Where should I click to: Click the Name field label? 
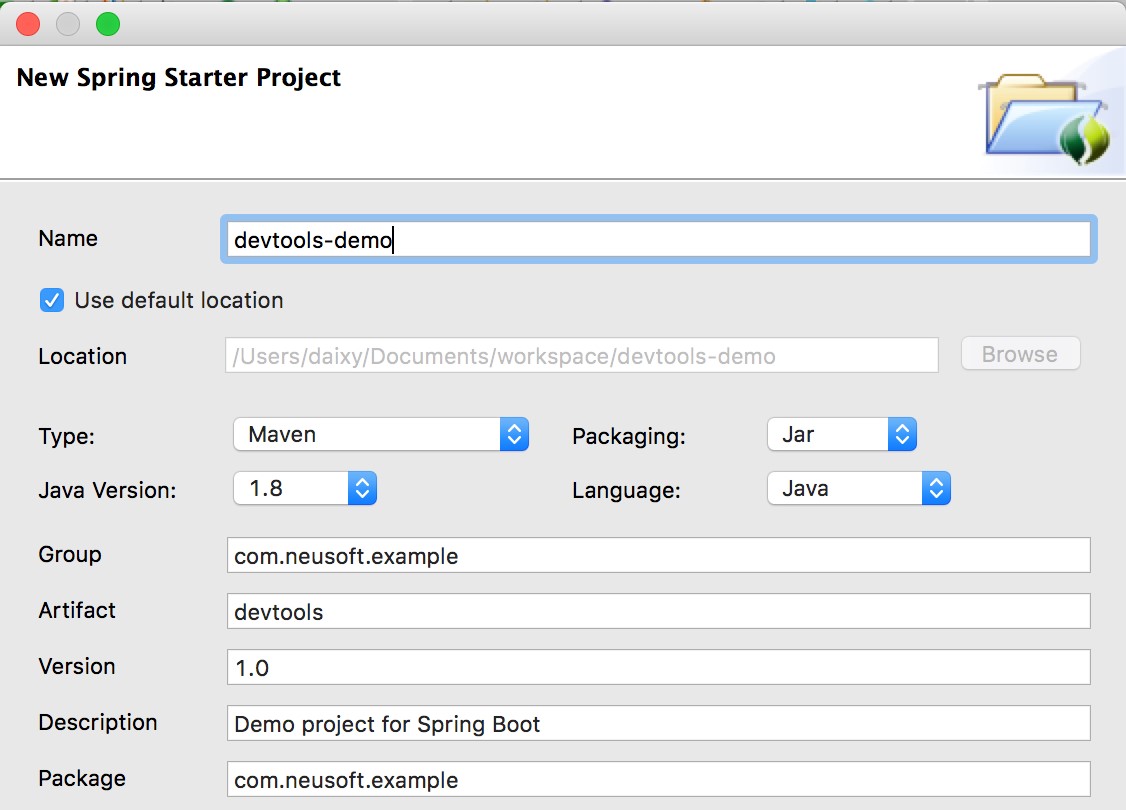click(68, 238)
